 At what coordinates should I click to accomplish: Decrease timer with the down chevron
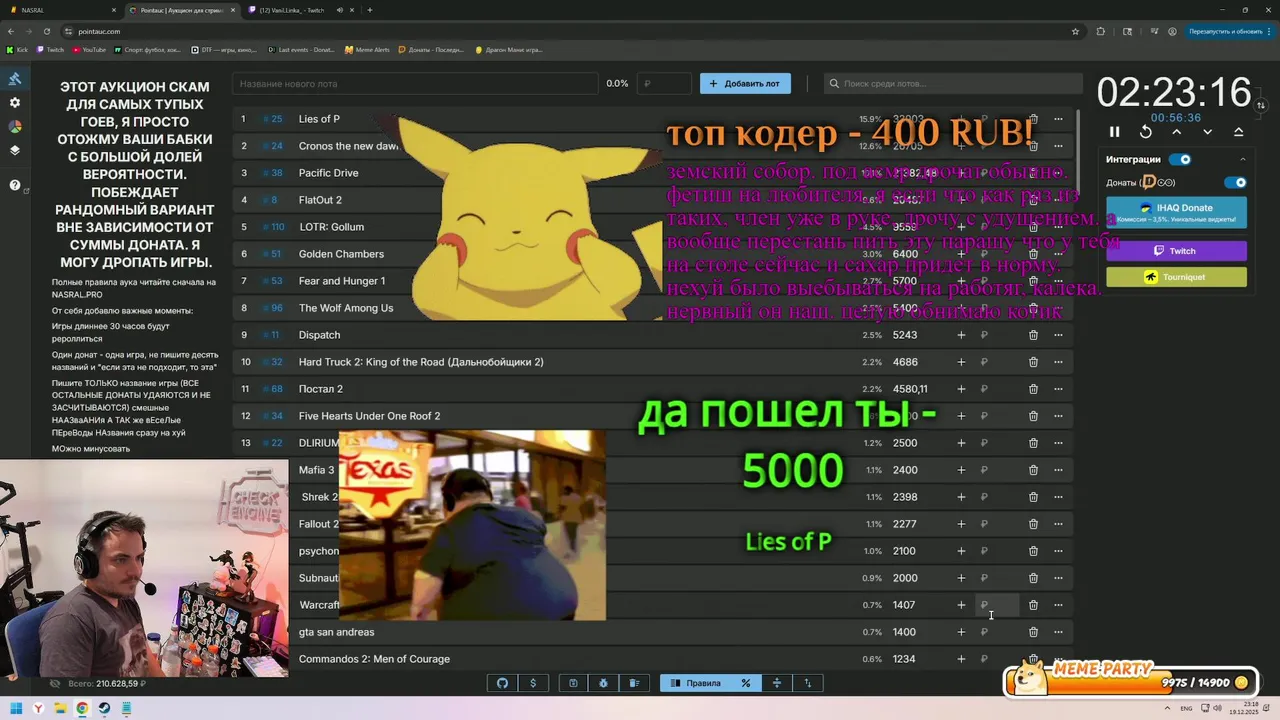click(1207, 132)
